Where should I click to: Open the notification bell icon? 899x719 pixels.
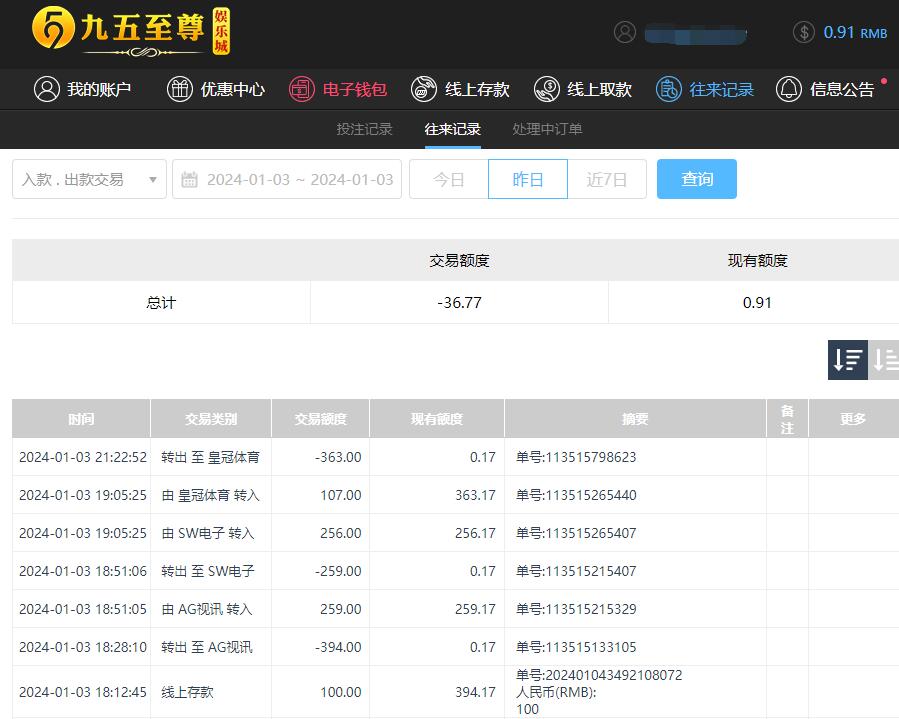789,89
